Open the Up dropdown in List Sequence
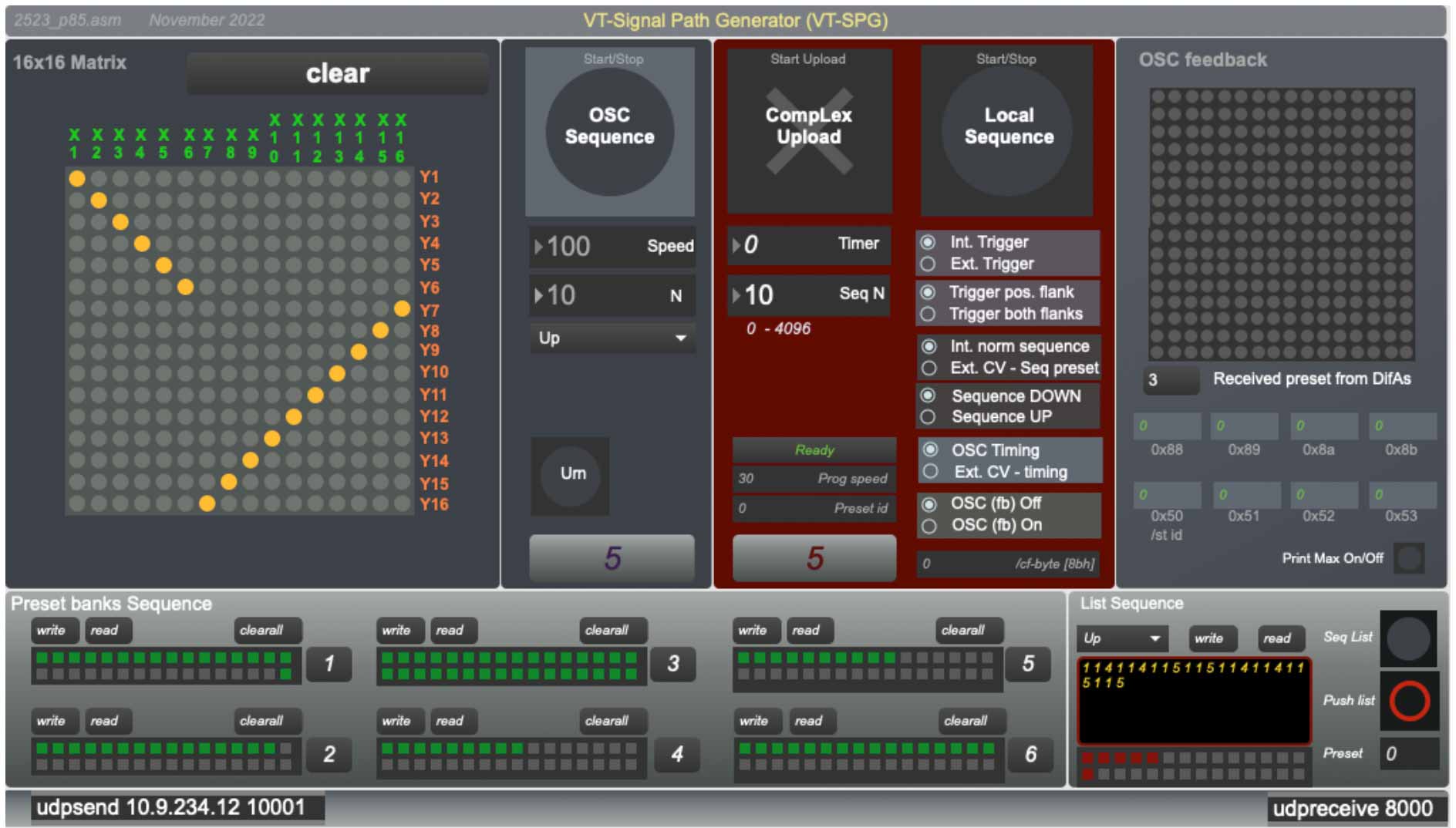This screenshot has width=1456, height=828. click(1123, 638)
